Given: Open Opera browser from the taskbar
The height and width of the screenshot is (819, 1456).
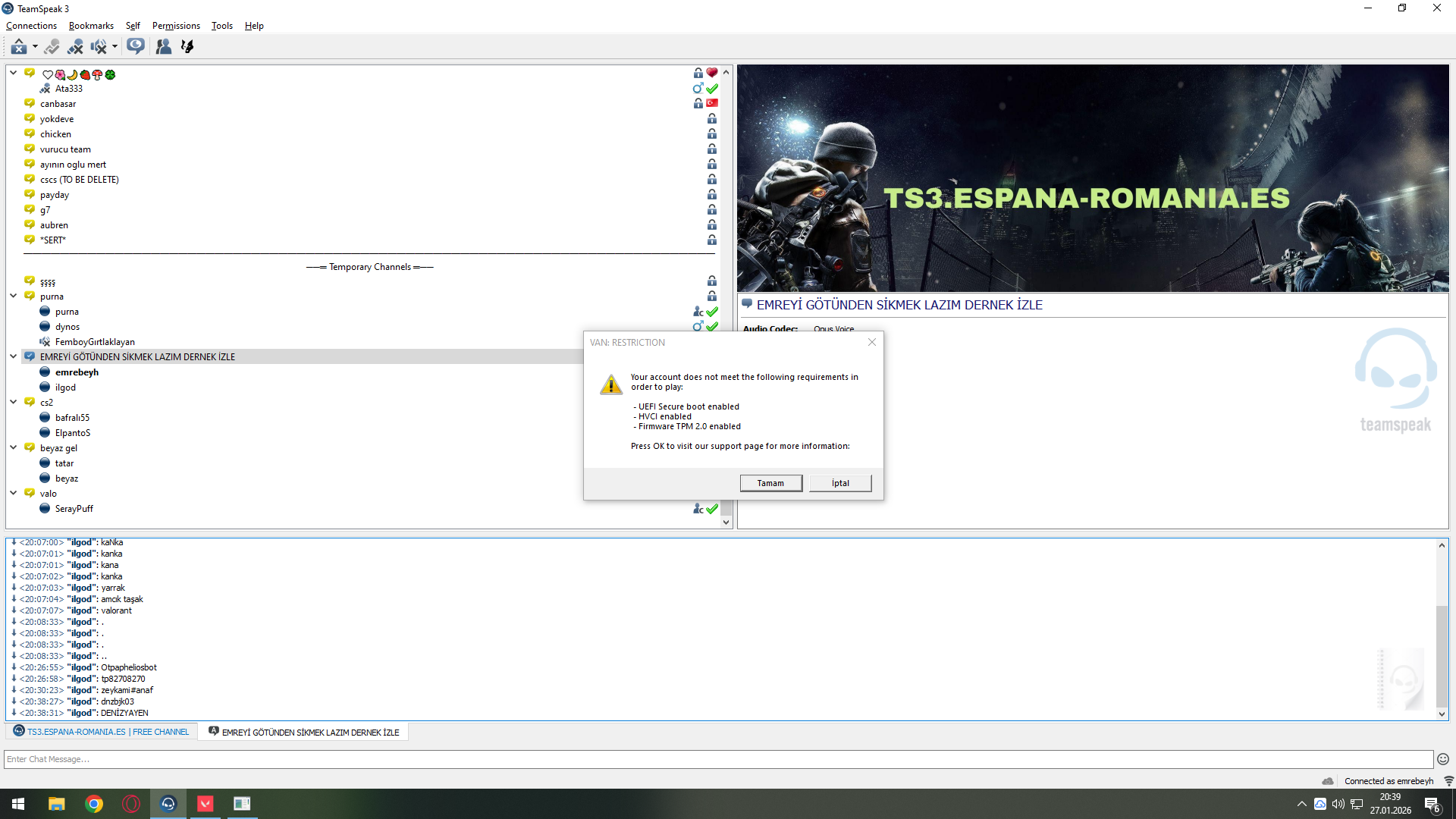Looking at the screenshot, I should pos(131,804).
